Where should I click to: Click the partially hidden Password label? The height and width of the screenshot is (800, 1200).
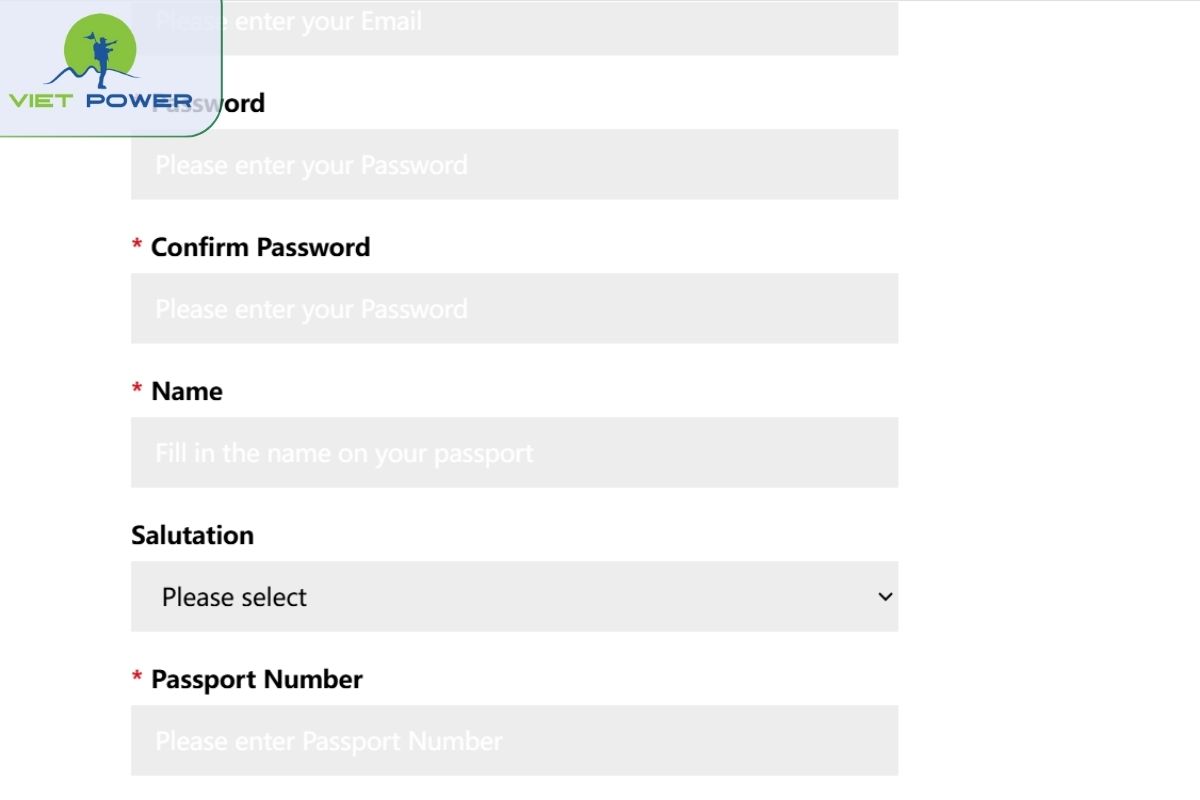242,103
